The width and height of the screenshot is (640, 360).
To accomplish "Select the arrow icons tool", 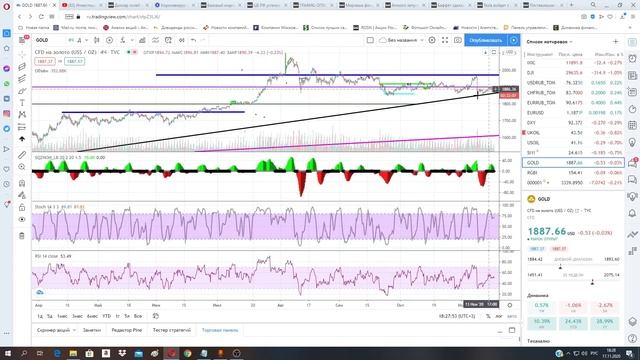I will click(22, 139).
